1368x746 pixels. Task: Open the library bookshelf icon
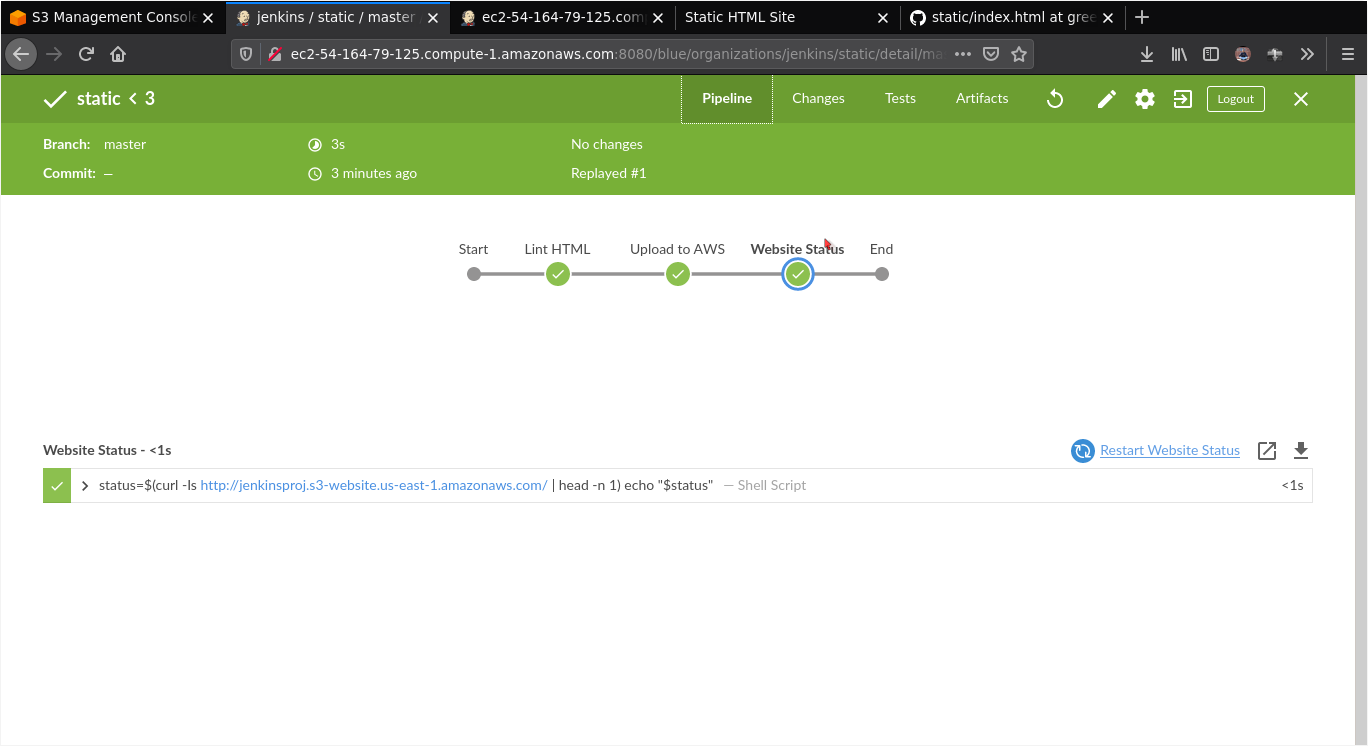point(1179,54)
